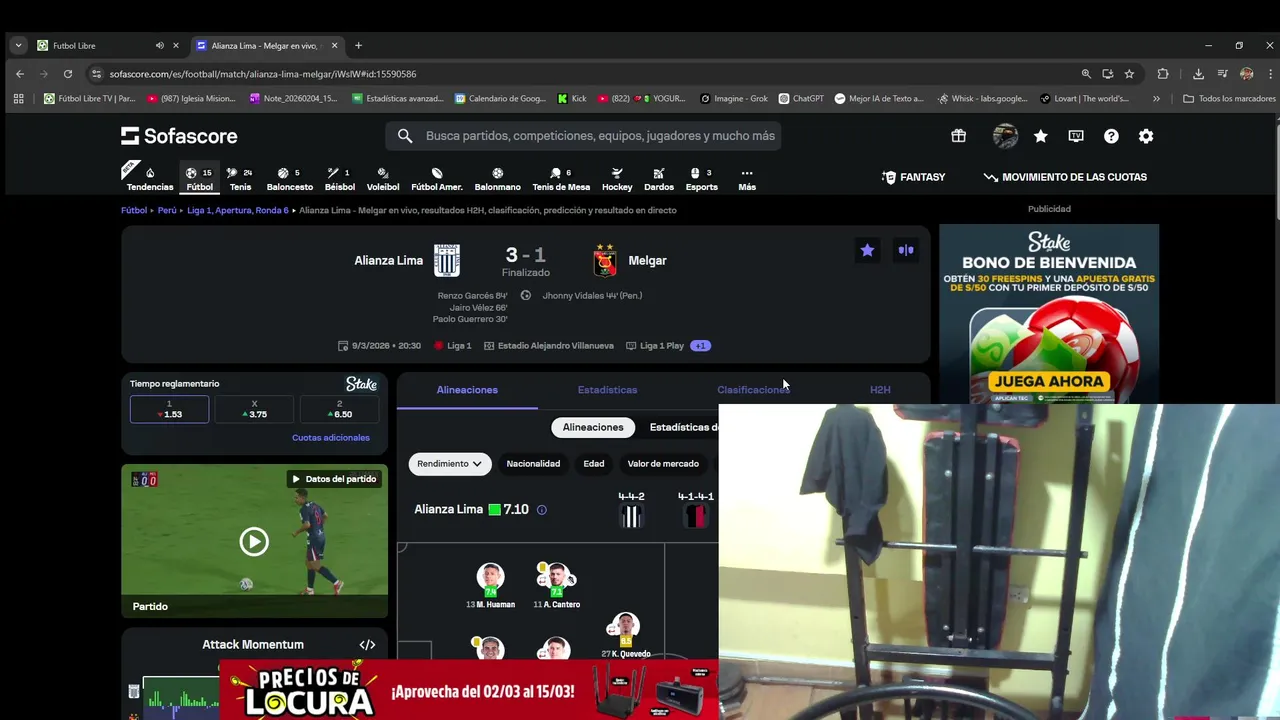Open Chrome downloads icon

click(x=1198, y=74)
